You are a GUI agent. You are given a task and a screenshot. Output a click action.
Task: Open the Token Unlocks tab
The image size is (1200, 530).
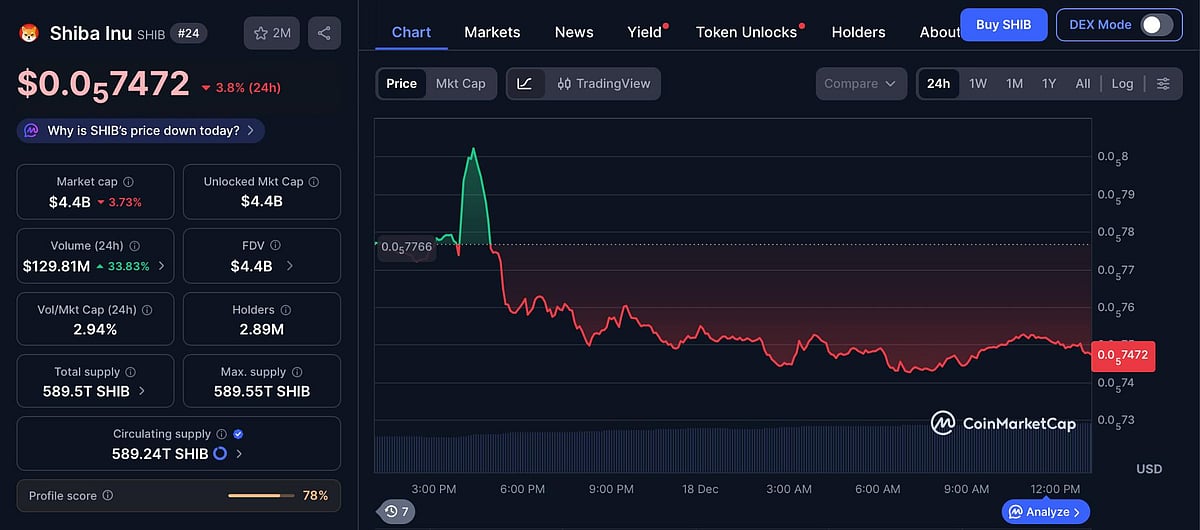747,32
